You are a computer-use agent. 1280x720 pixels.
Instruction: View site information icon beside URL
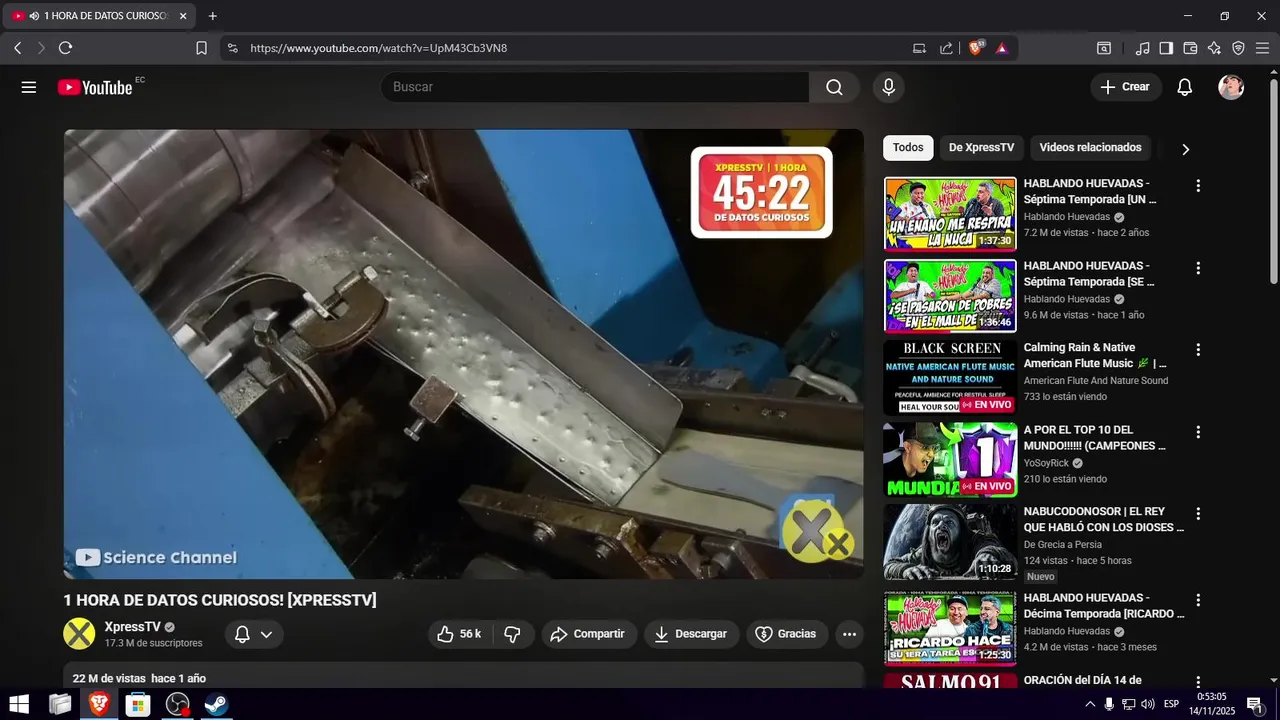(x=232, y=48)
